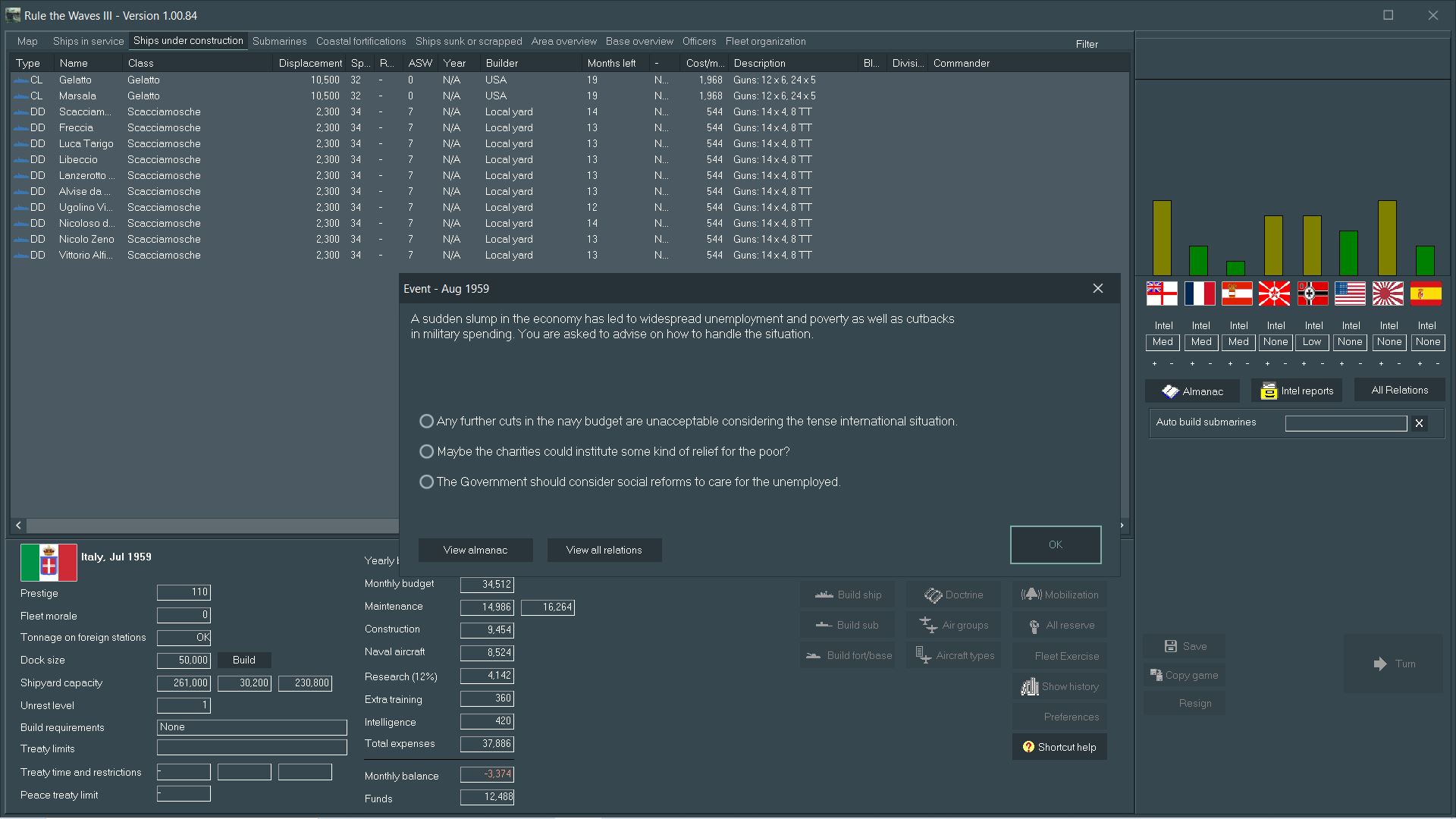Open All Relations

[x=1399, y=391]
